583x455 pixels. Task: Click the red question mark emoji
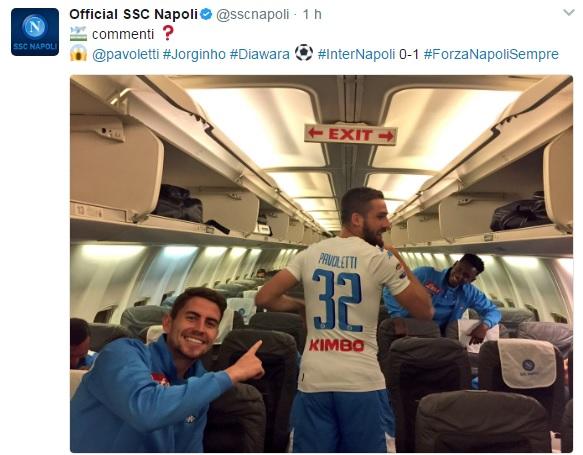tap(168, 33)
